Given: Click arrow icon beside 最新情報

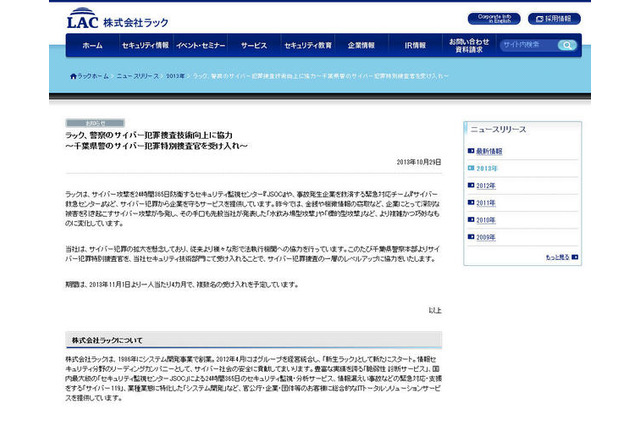Looking at the screenshot, I should tap(471, 151).
